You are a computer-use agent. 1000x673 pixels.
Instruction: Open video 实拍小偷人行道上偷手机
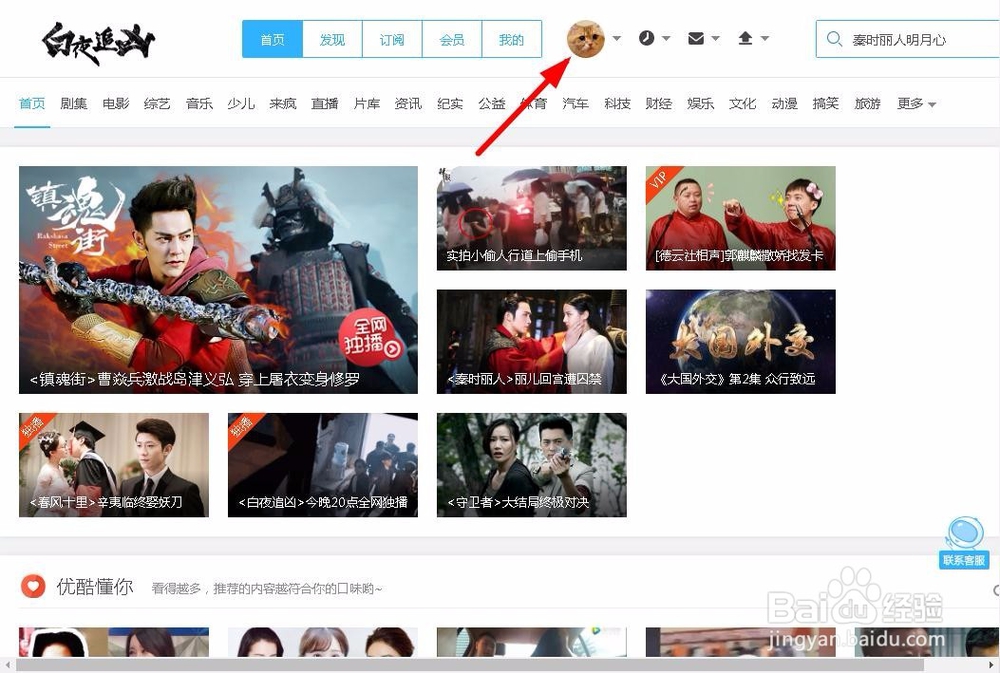coord(532,218)
